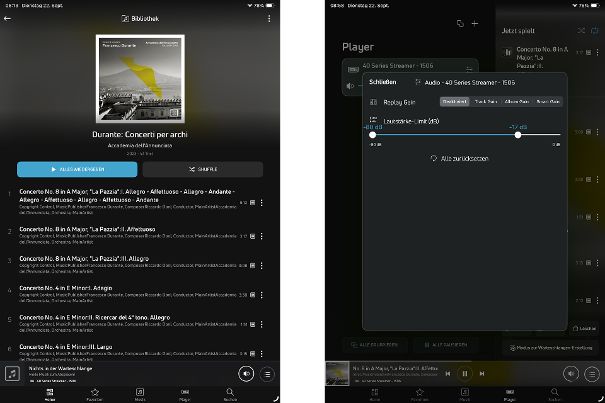Click the music note artwork in left mini player
605x403 pixels.
tap(12, 373)
